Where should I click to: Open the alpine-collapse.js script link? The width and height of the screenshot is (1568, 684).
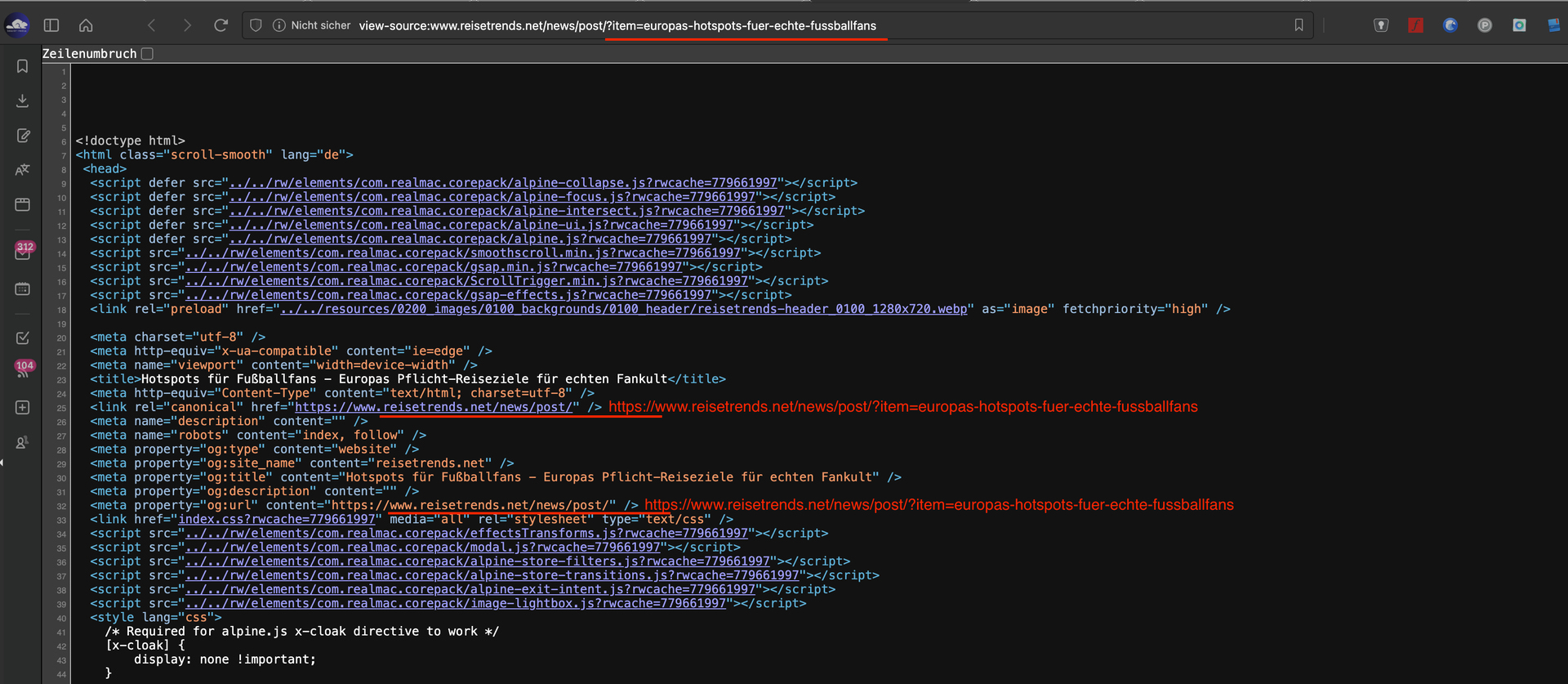coord(503,183)
